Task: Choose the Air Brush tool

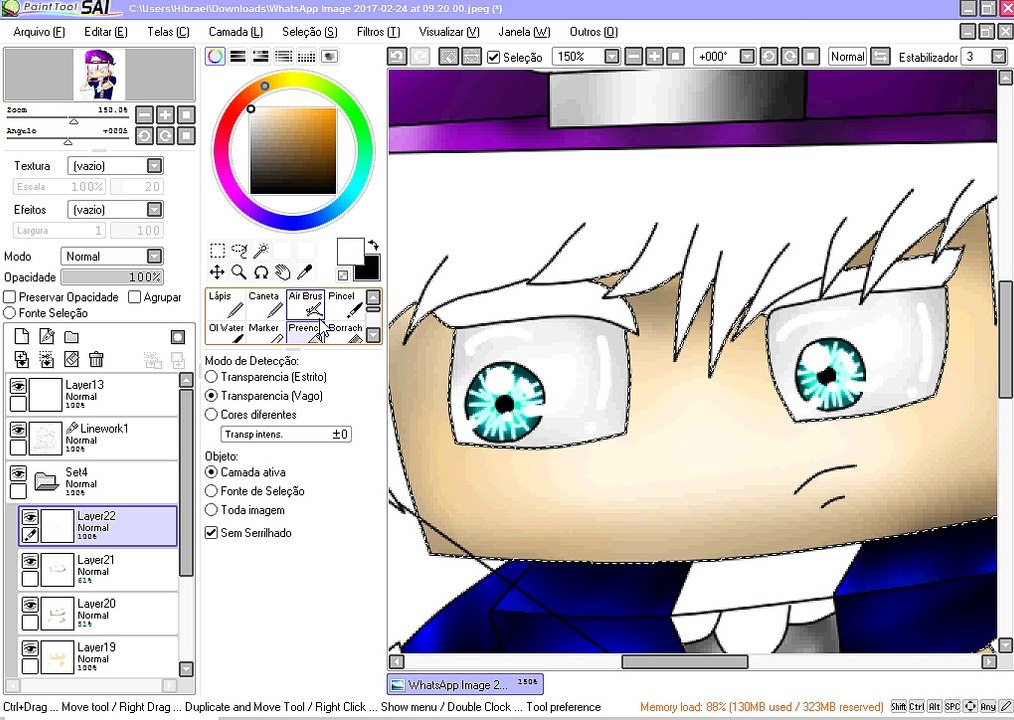Action: [305, 304]
